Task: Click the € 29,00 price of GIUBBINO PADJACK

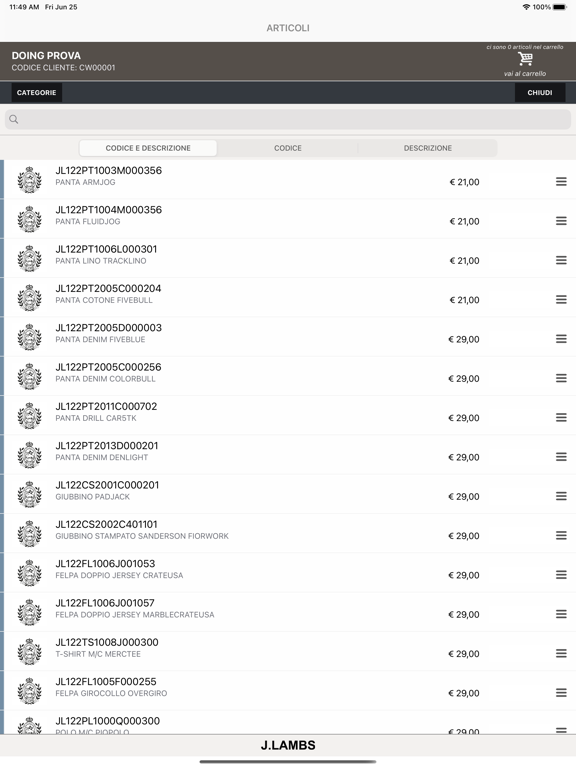Action: 464,497
